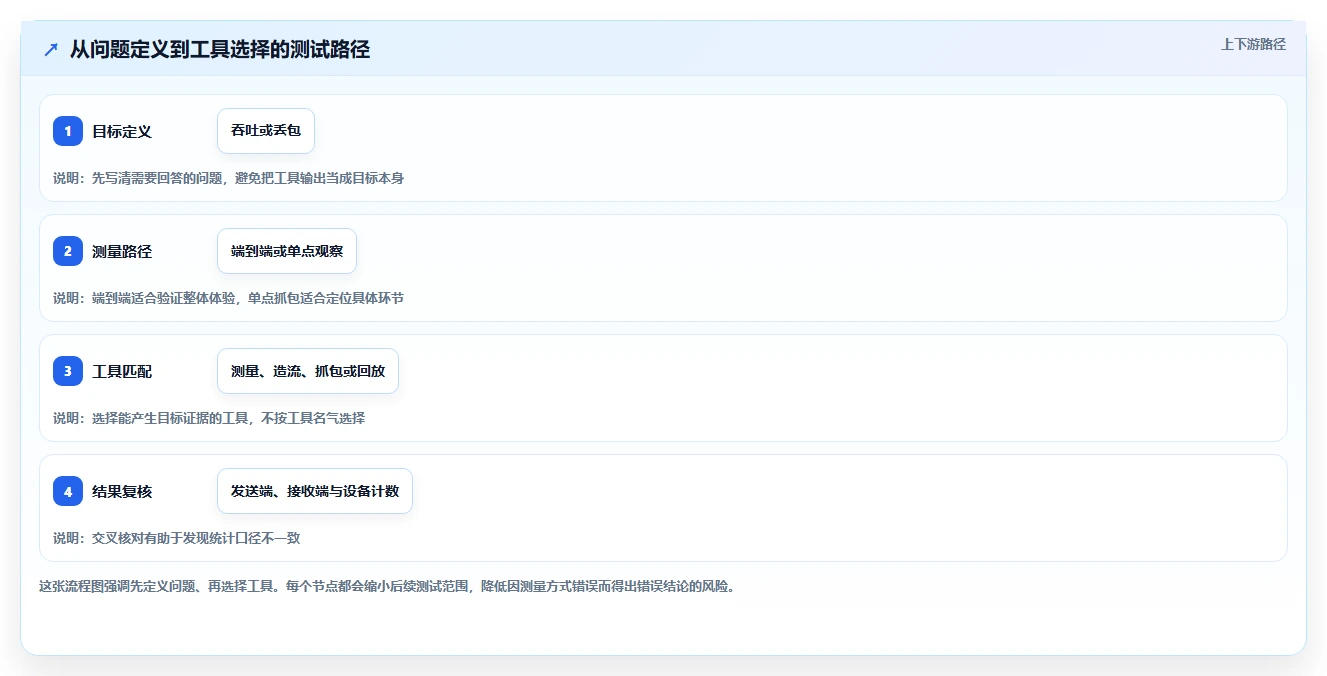Screen dimensions: 1327x676
Task: Click the 测量路径 step label
Action: click(x=122, y=251)
